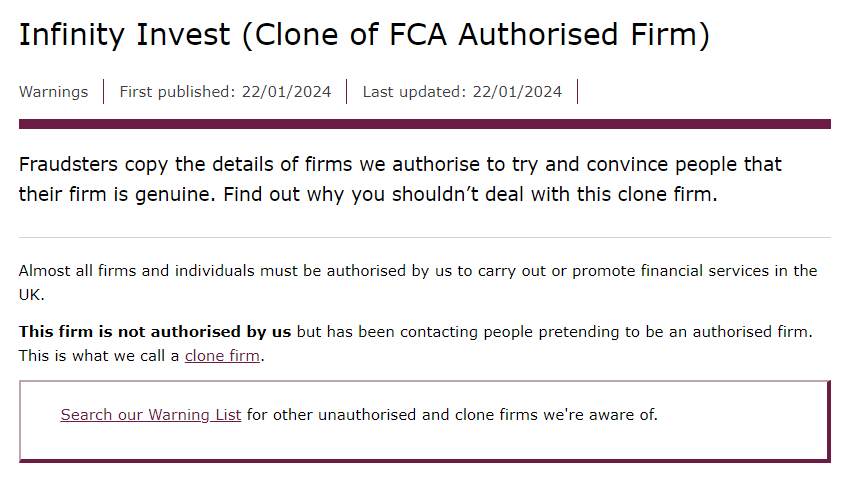
Task: Click the "Infinity Invest" title text
Action: point(125,35)
